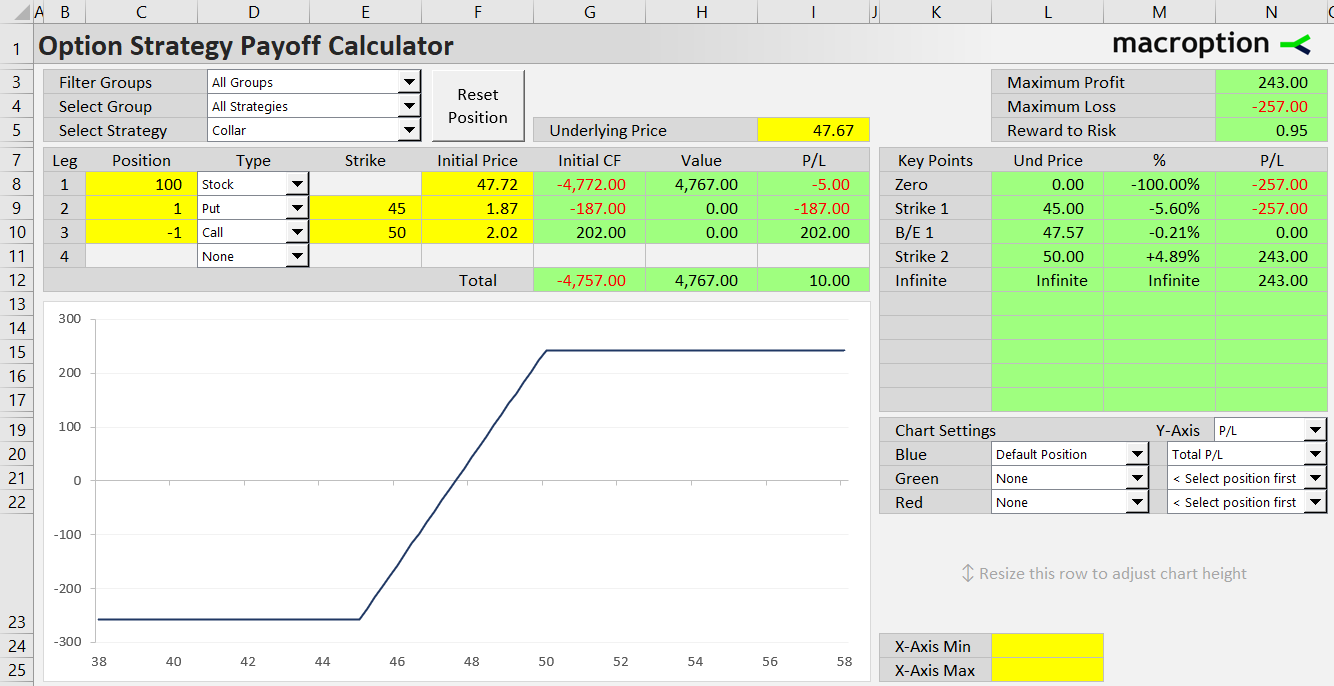
Task: Select leg 2 Initial Price 1.87
Action: click(x=477, y=208)
